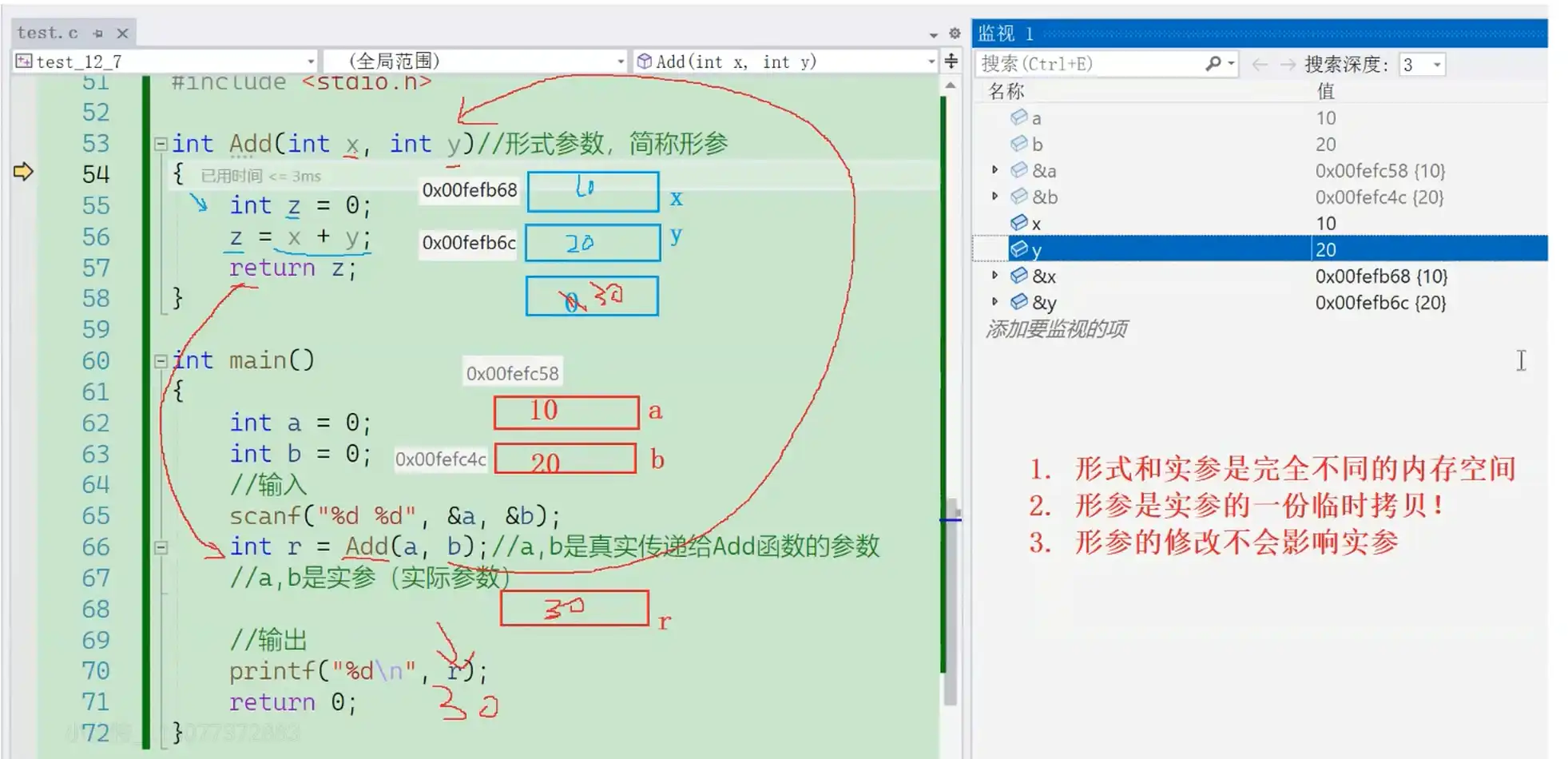Expand the &x watch entry

pos(994,276)
